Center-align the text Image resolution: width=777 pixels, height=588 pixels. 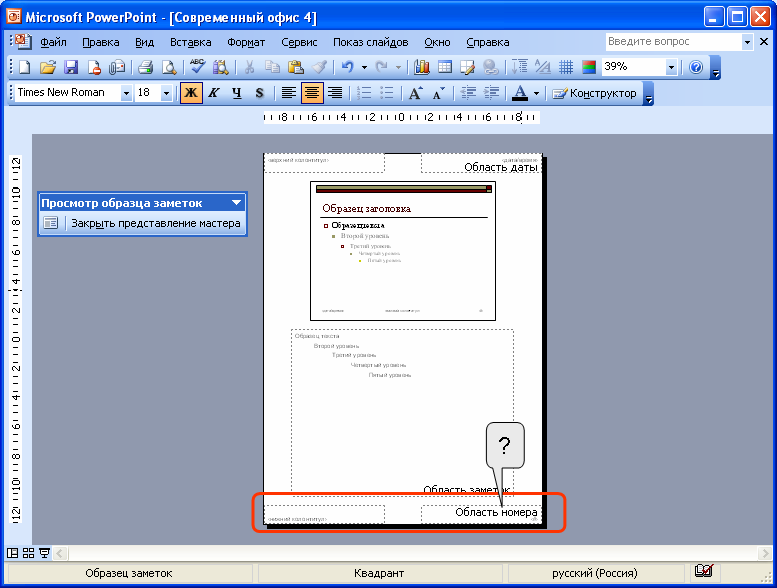click(x=312, y=93)
